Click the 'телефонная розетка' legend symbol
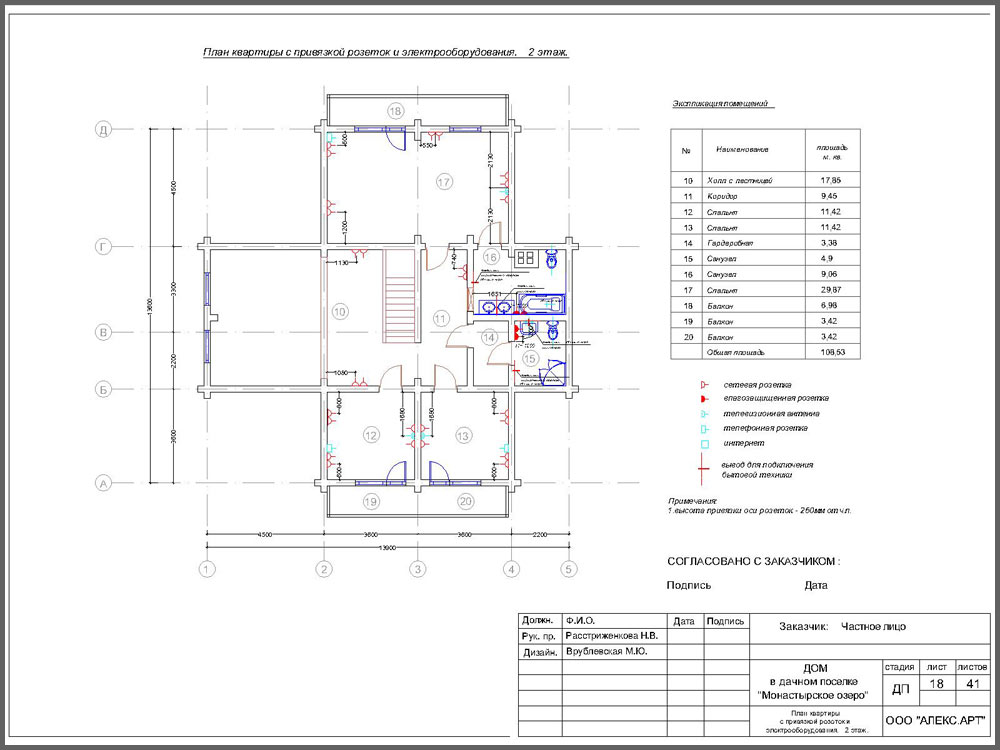The height and width of the screenshot is (750, 1000). (704, 429)
